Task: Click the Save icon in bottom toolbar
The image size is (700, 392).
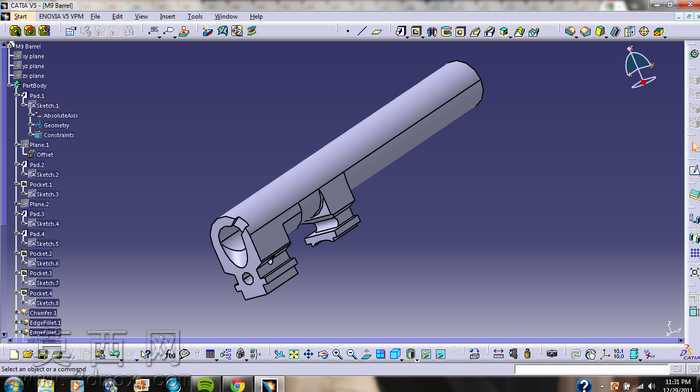Action: click(x=42, y=354)
